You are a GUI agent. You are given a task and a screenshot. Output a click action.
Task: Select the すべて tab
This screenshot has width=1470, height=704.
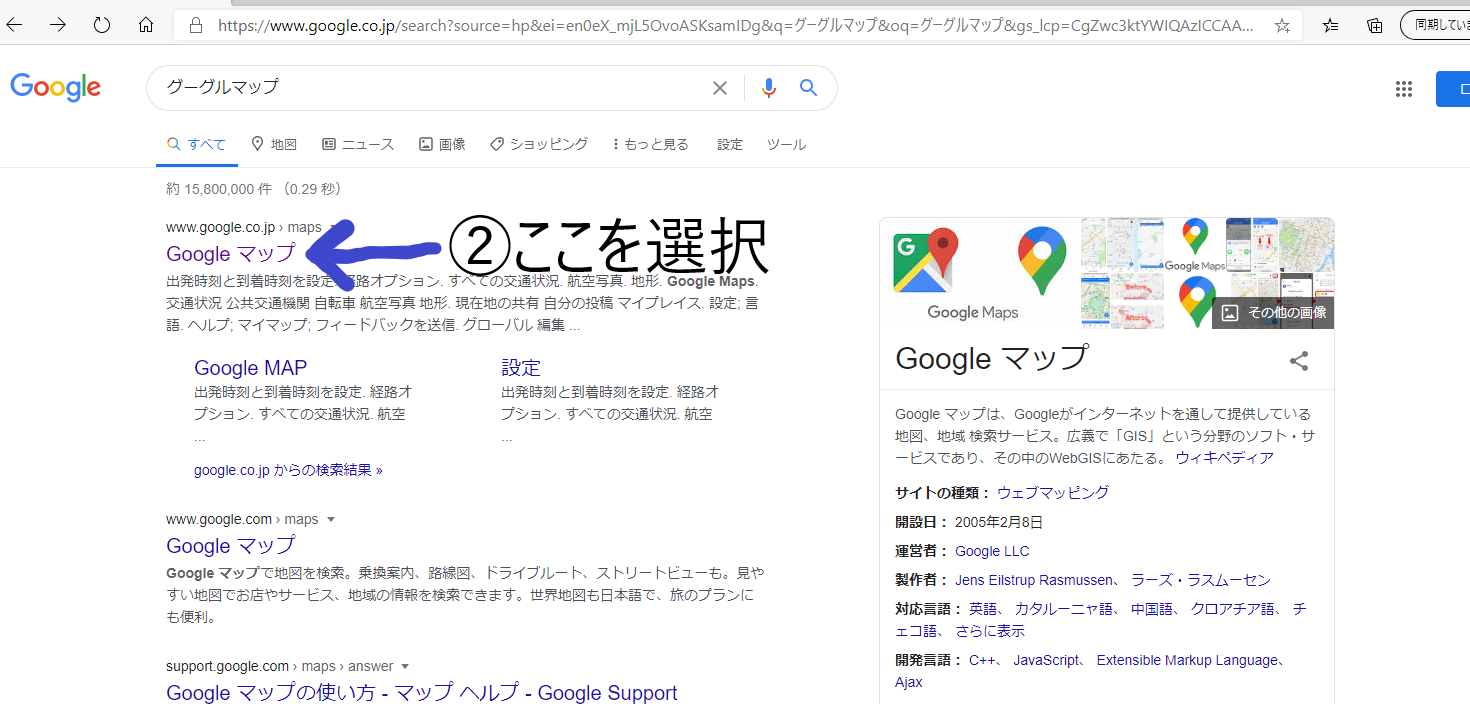point(197,145)
